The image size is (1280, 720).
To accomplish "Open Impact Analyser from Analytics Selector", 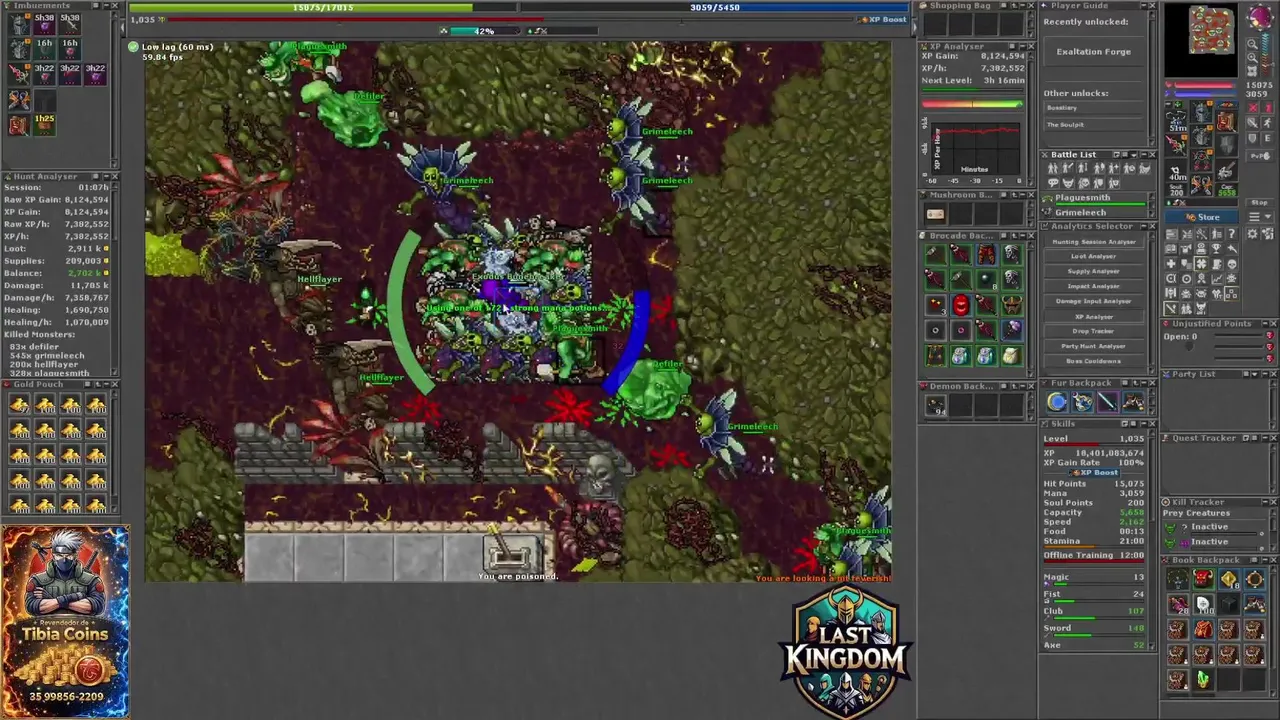I will pos(1094,286).
